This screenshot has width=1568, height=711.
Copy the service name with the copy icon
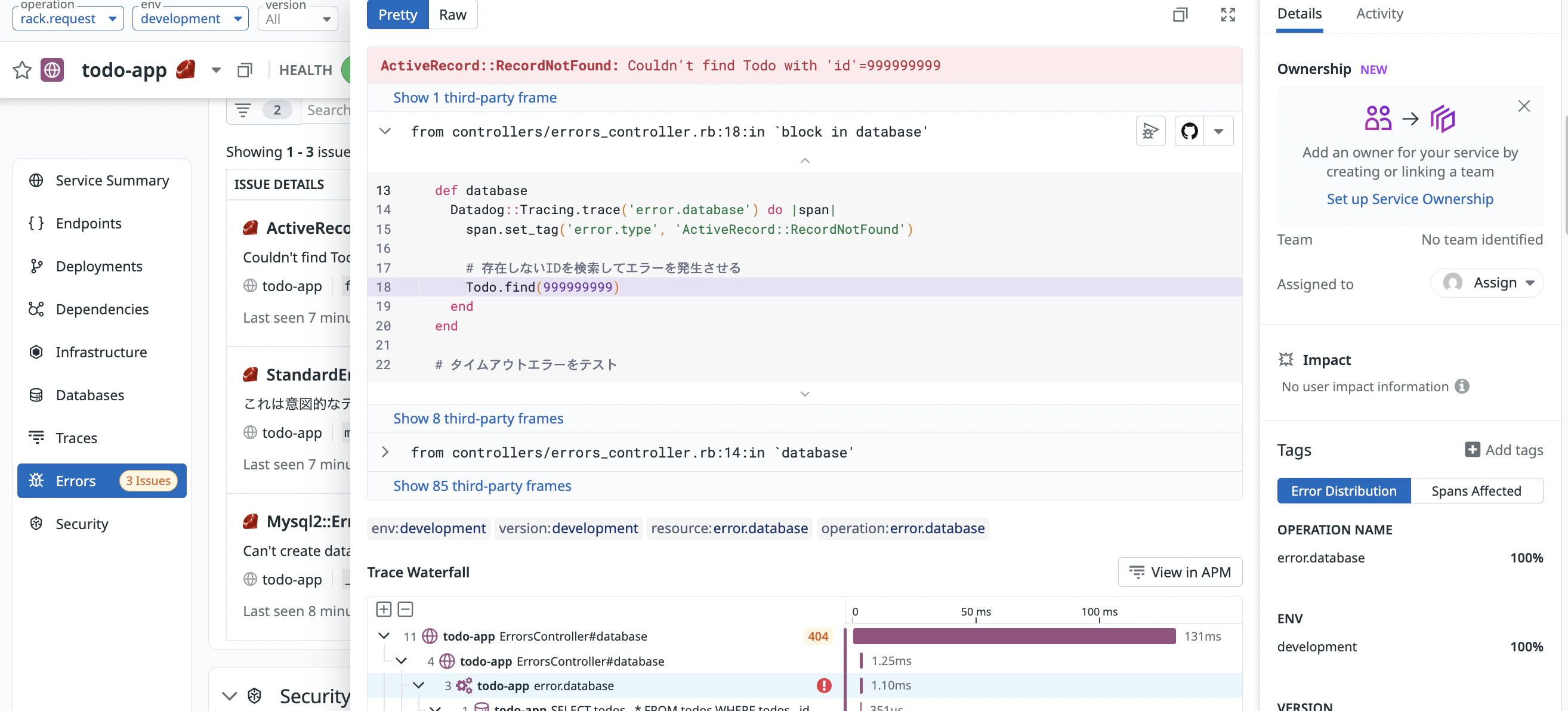tap(245, 70)
